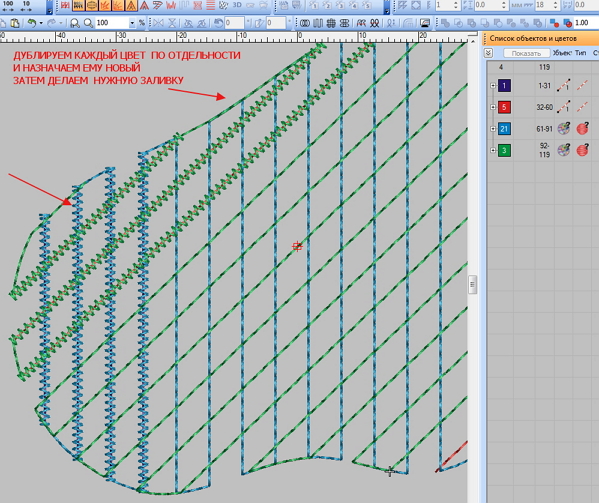Click the rotate counterclockwise icon
Screen dimensions: 599x503
pos(218,23)
